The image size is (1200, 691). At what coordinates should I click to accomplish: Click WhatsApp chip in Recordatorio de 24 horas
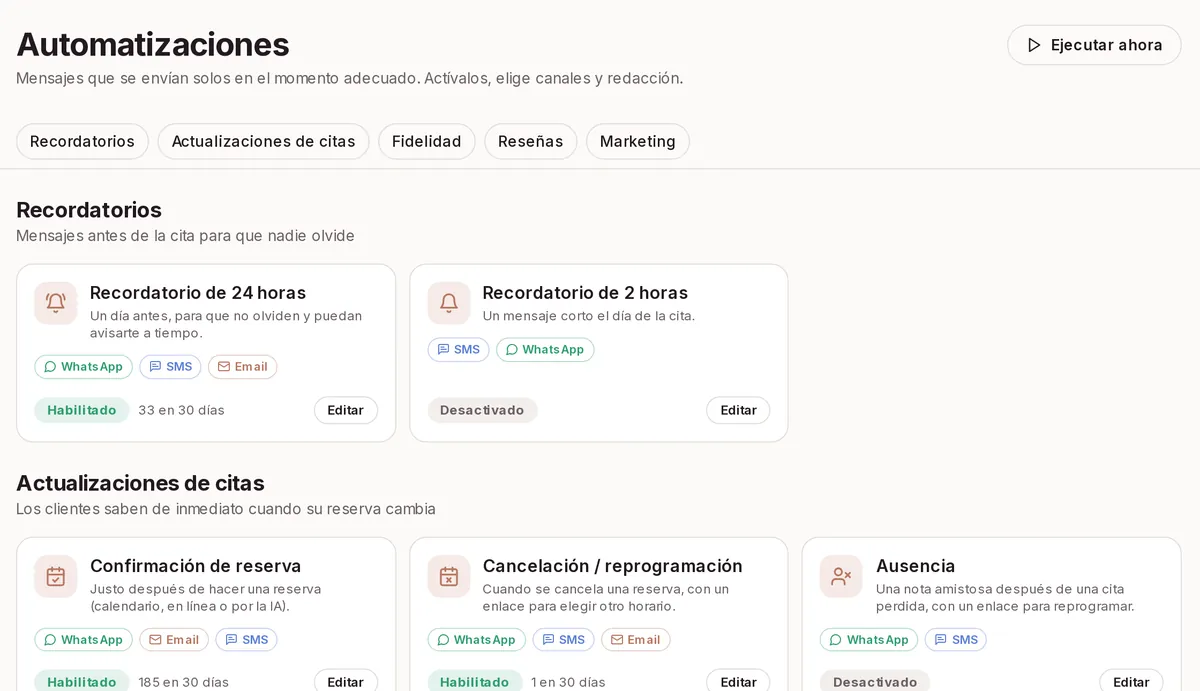(x=83, y=367)
